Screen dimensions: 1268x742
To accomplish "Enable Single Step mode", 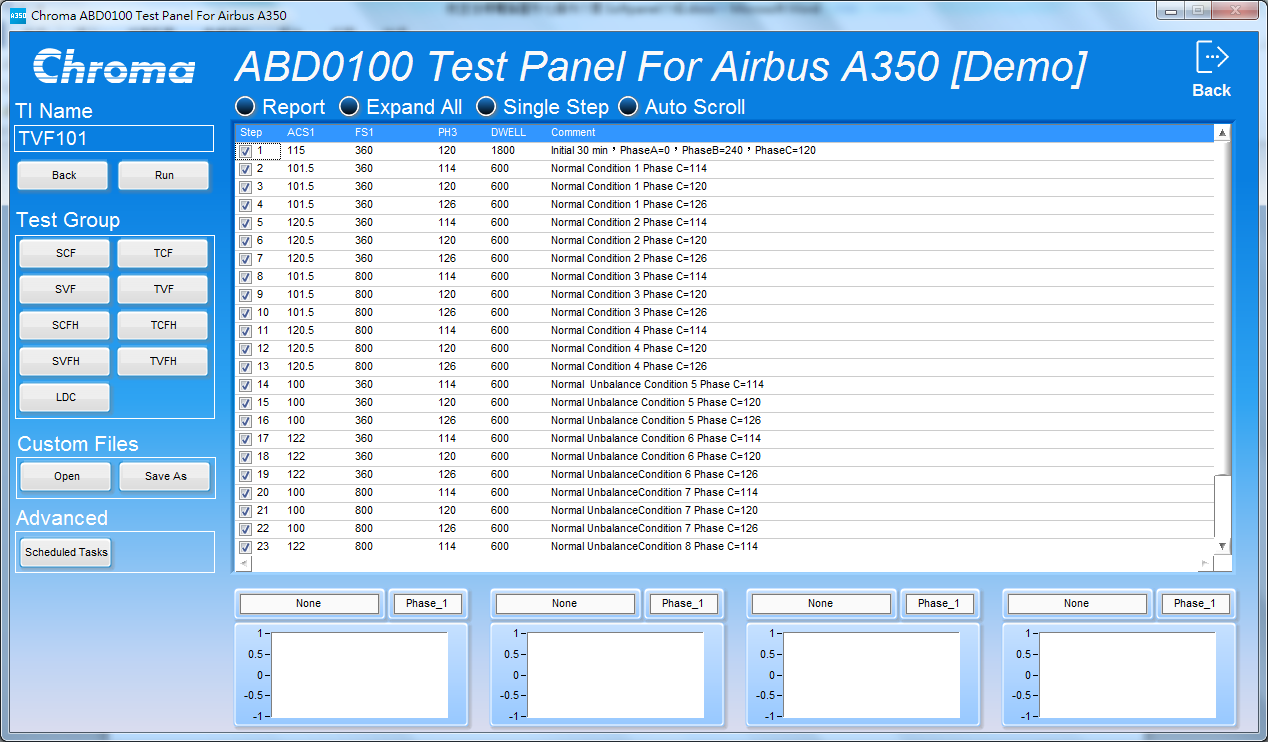I will [x=485, y=106].
